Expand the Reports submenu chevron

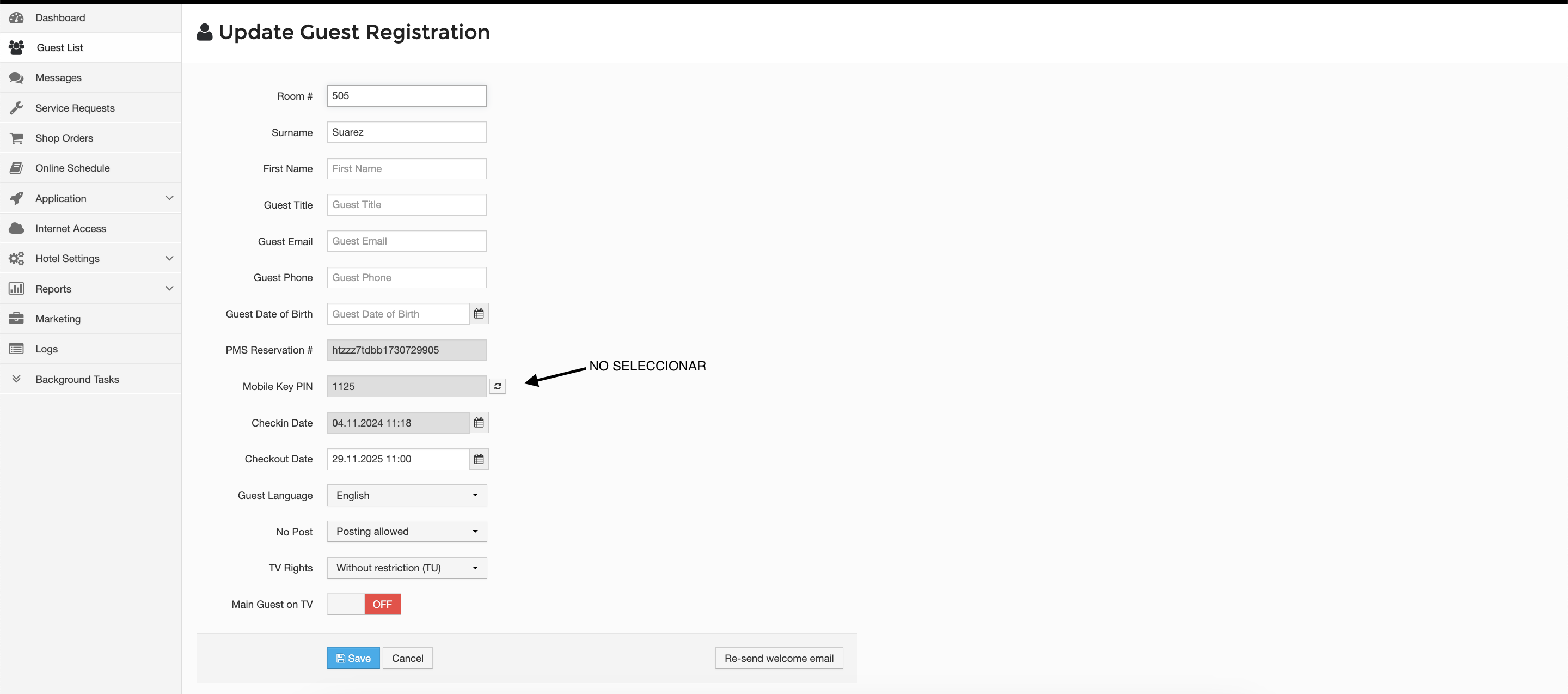pos(169,289)
